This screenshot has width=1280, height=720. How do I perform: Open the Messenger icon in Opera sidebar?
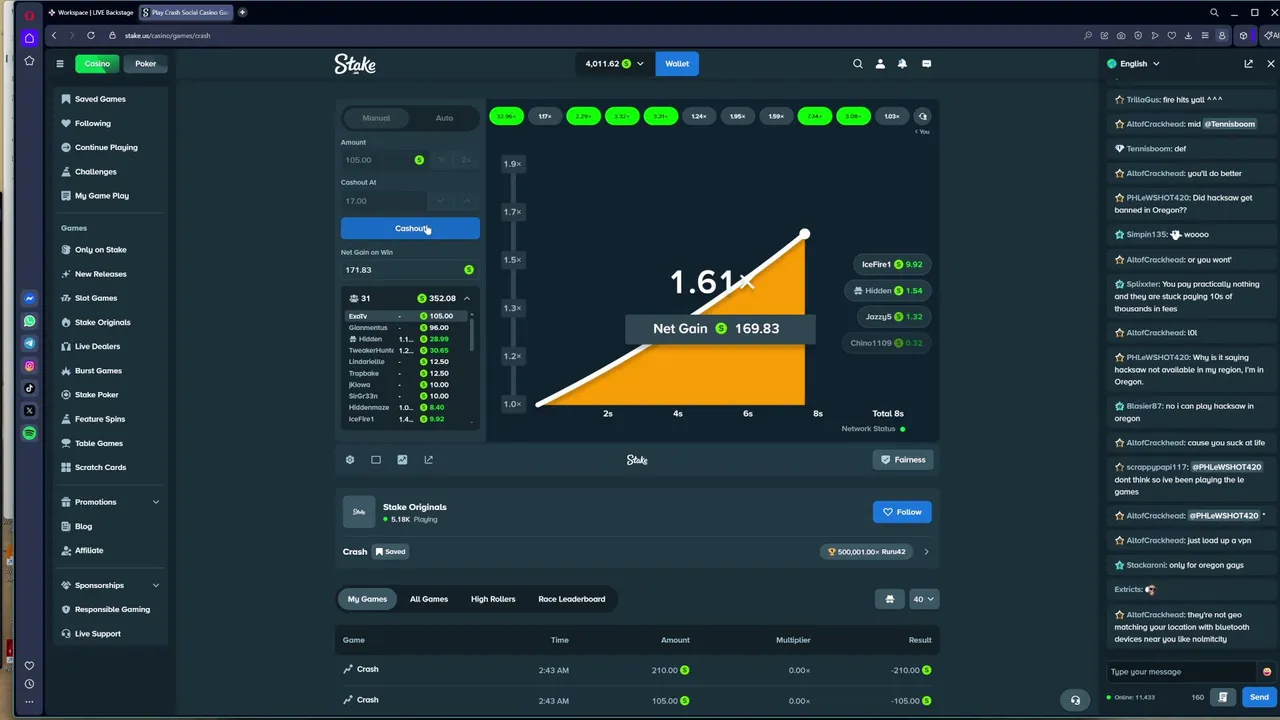click(x=29, y=298)
